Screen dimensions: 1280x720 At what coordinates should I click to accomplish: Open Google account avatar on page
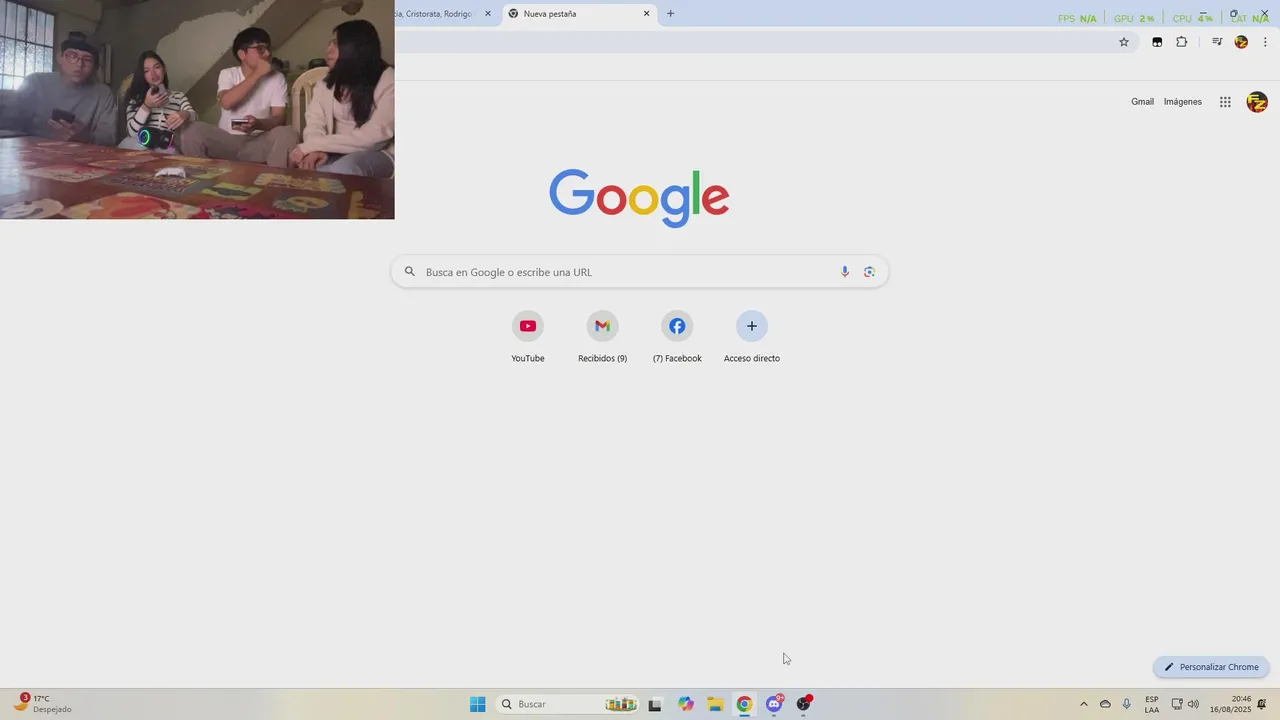pyautogui.click(x=1257, y=102)
